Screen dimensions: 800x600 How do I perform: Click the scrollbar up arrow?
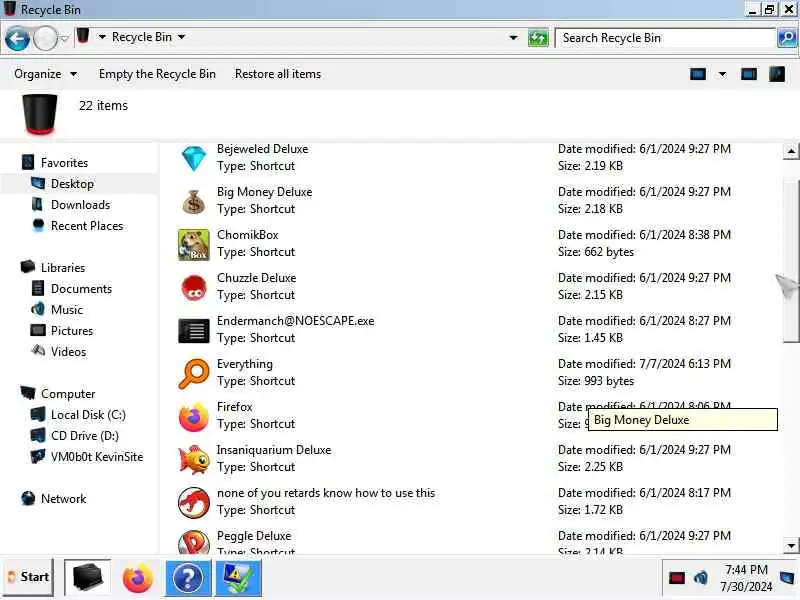(791, 151)
